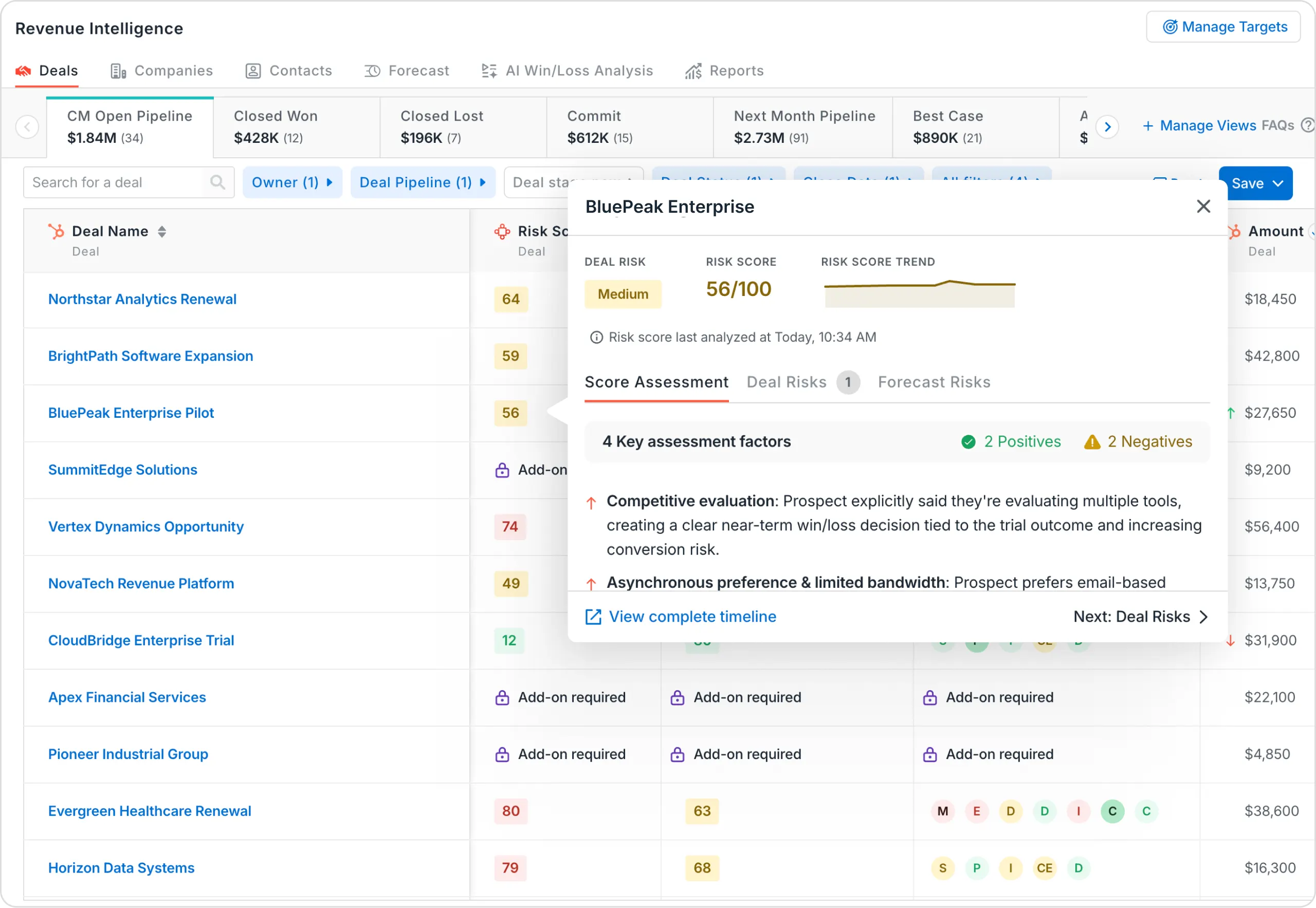Select the Score Assessment tab
This screenshot has height=908, width=1316.
coord(656,382)
